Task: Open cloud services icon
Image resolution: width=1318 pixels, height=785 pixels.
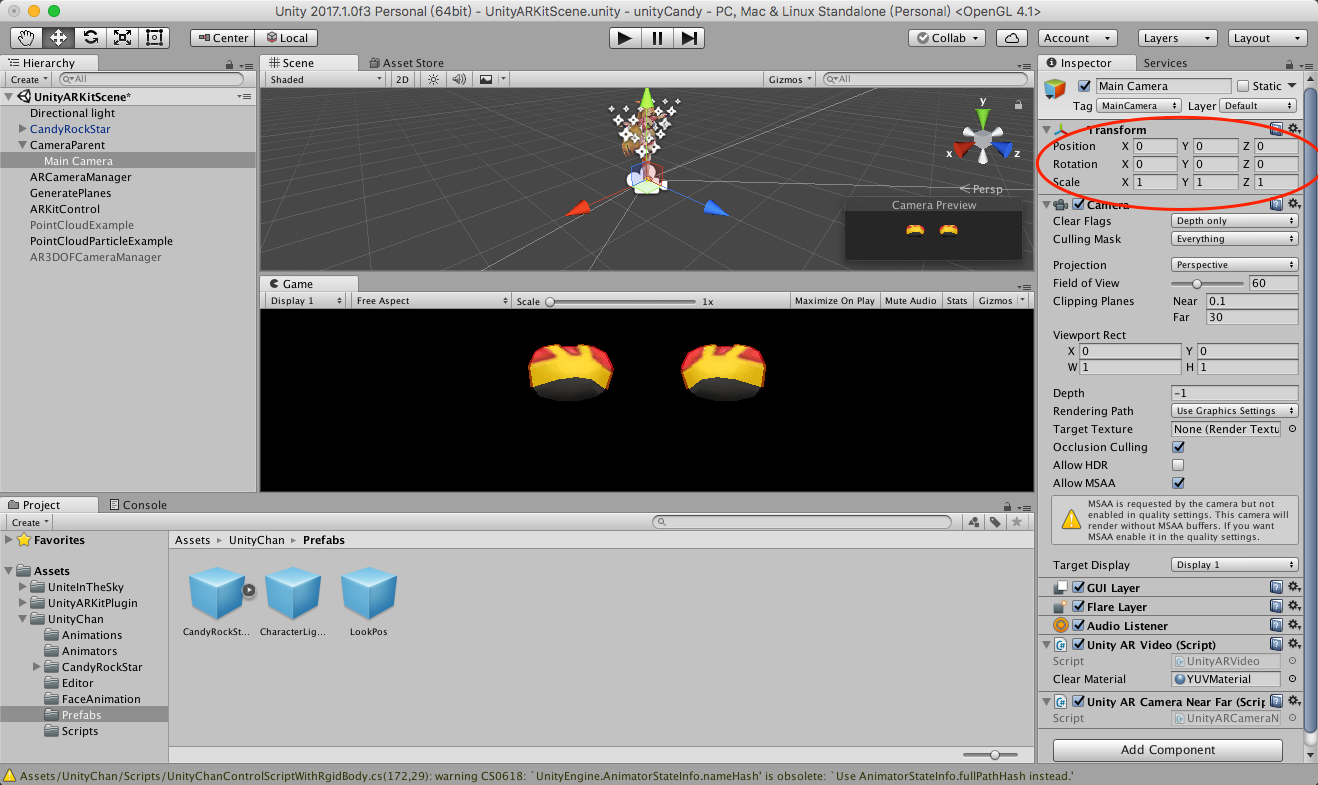Action: 1012,38
